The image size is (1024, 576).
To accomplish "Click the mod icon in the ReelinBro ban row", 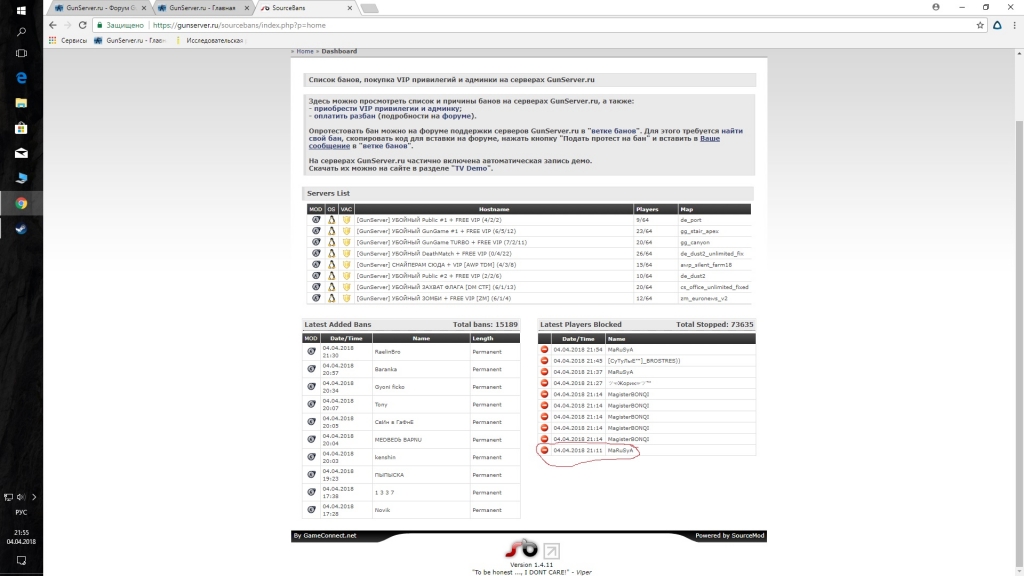I will coord(311,352).
